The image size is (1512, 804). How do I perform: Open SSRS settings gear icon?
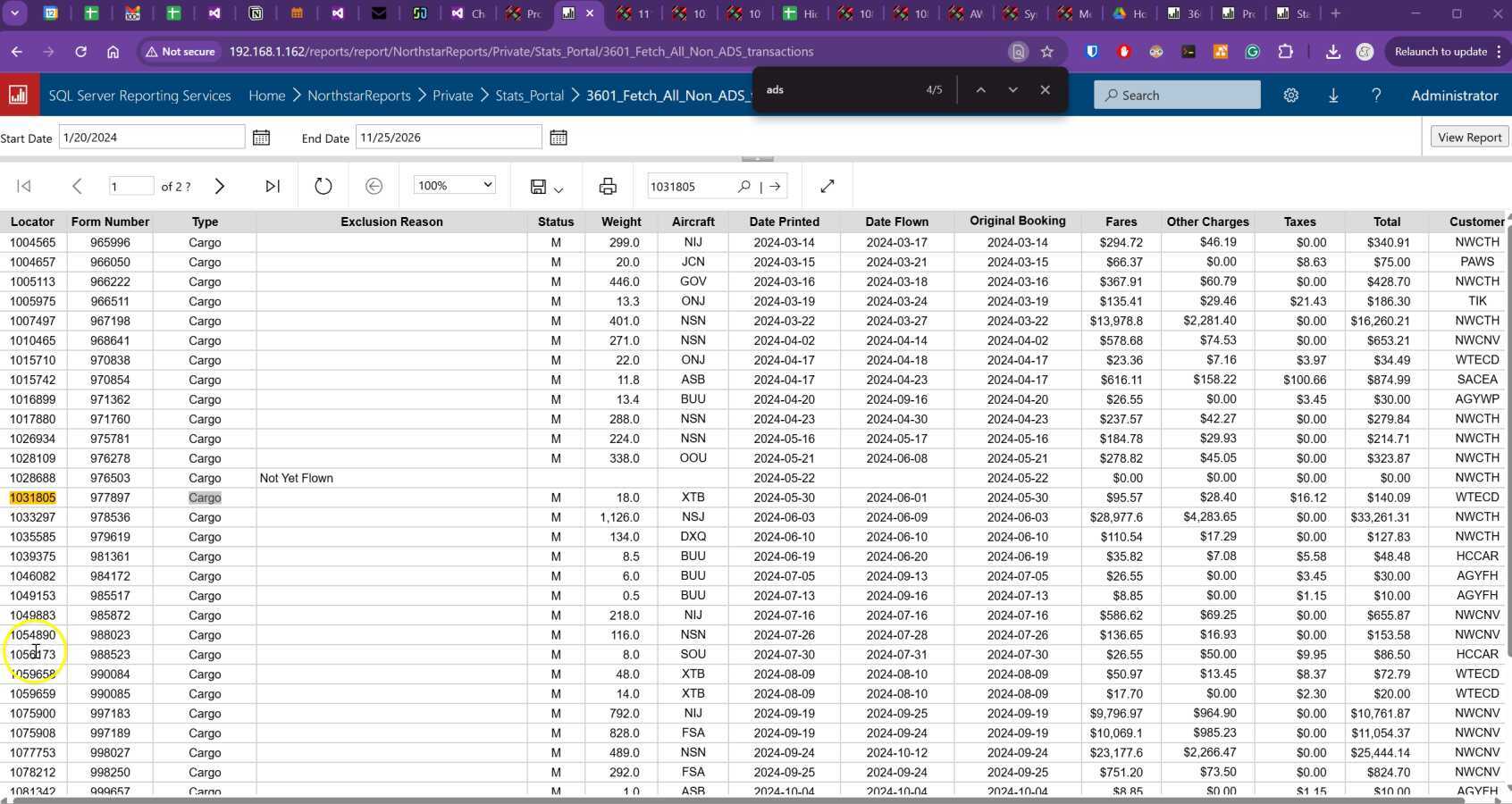coord(1290,95)
